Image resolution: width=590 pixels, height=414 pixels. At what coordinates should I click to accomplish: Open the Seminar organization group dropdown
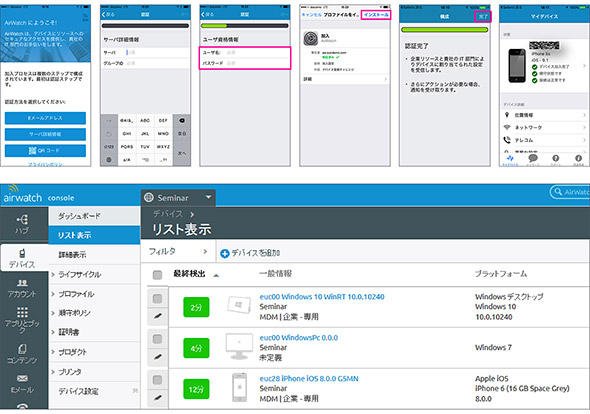(x=178, y=198)
